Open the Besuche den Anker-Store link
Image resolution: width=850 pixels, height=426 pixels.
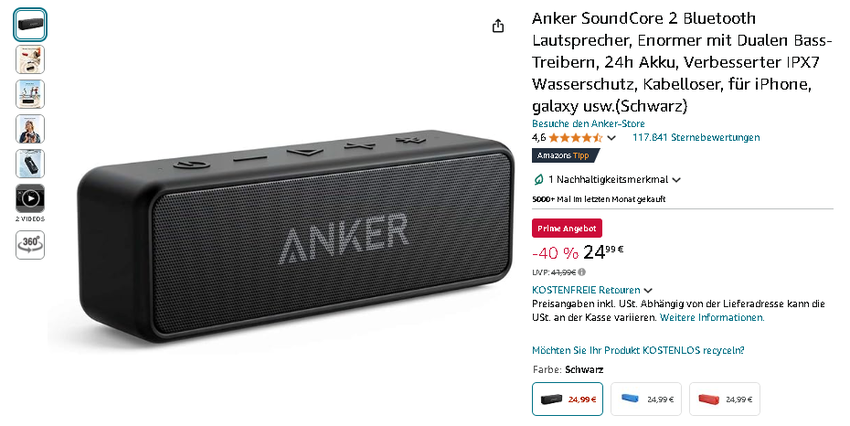588,123
